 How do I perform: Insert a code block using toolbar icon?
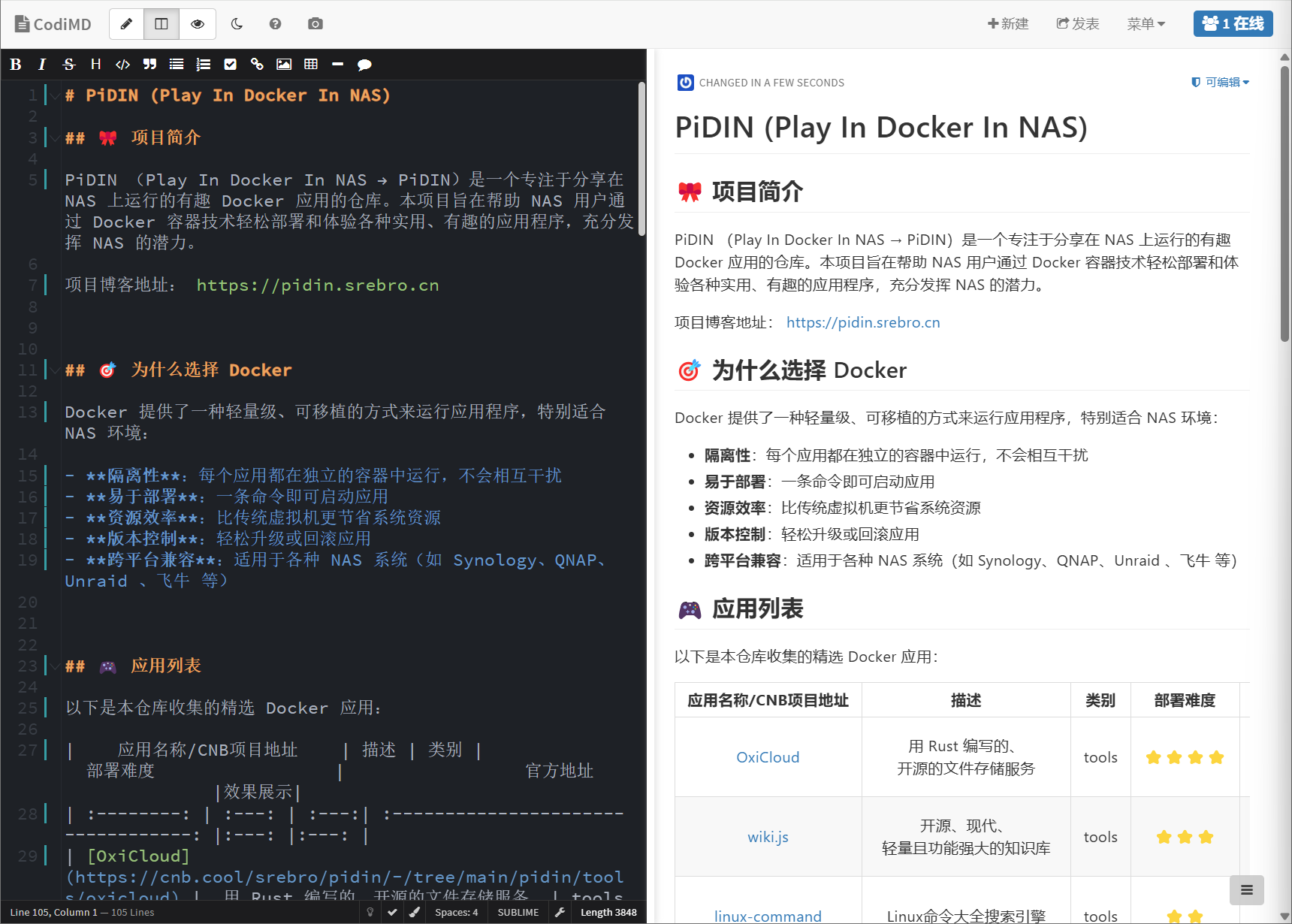(x=122, y=65)
